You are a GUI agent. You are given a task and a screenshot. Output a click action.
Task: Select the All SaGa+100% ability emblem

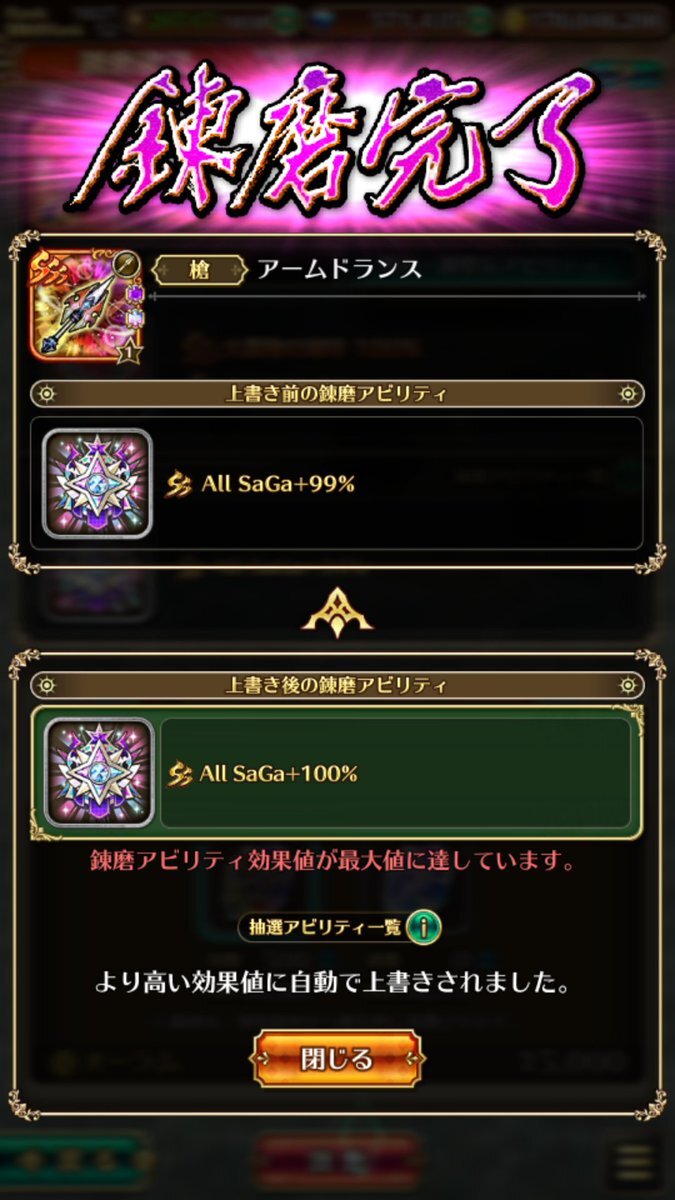click(x=97, y=773)
